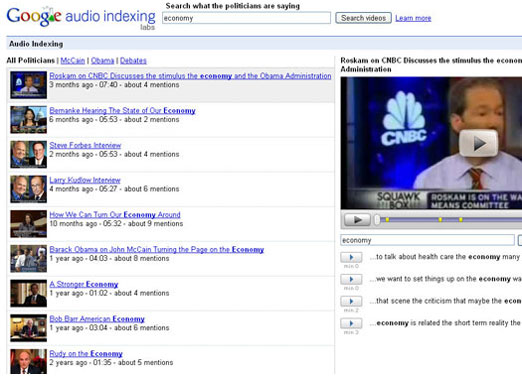The width and height of the screenshot is (522, 378).
Task: Open the Steve Forbes Interview thumbnail
Action: (x=28, y=154)
